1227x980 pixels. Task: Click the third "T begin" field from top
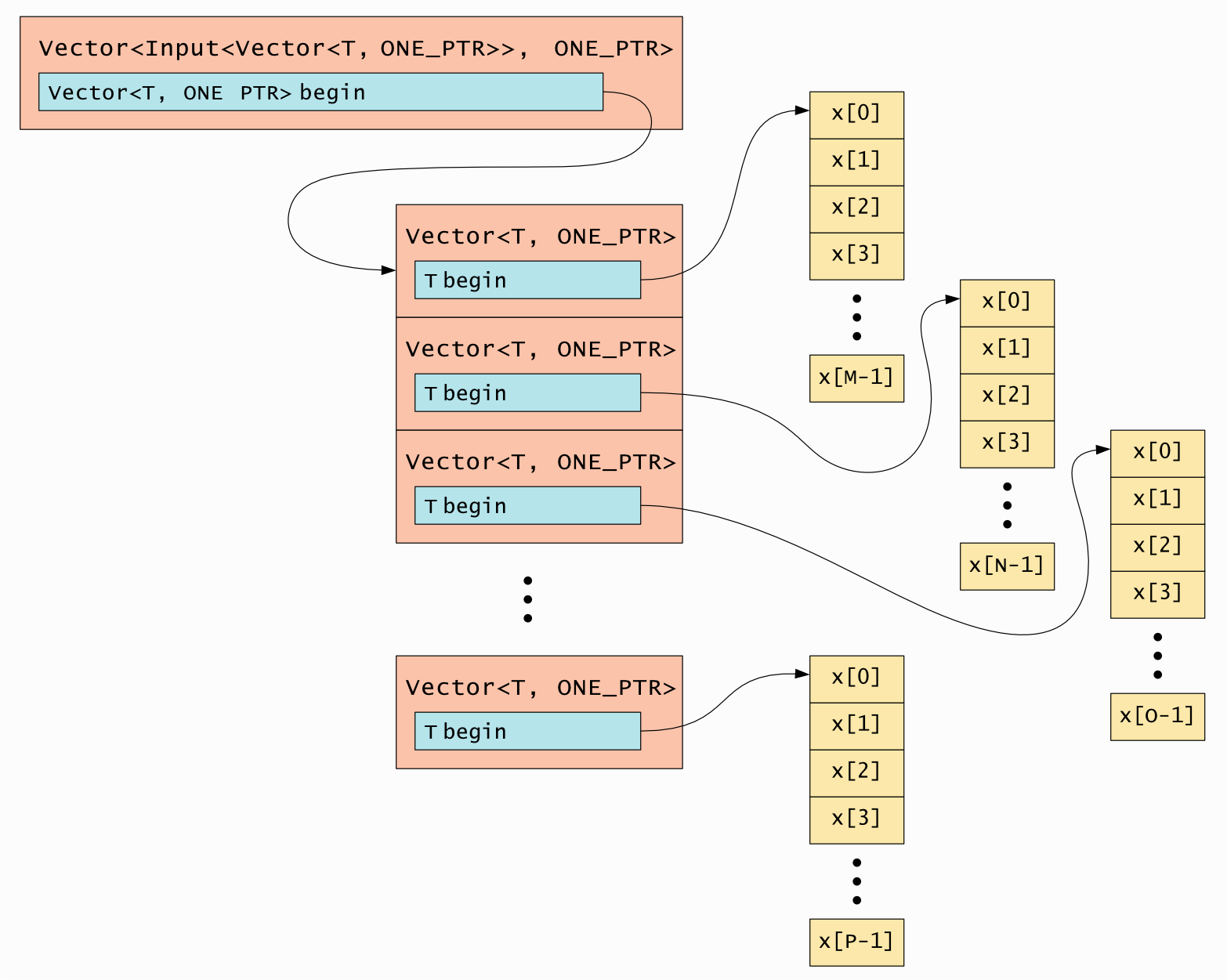click(527, 506)
